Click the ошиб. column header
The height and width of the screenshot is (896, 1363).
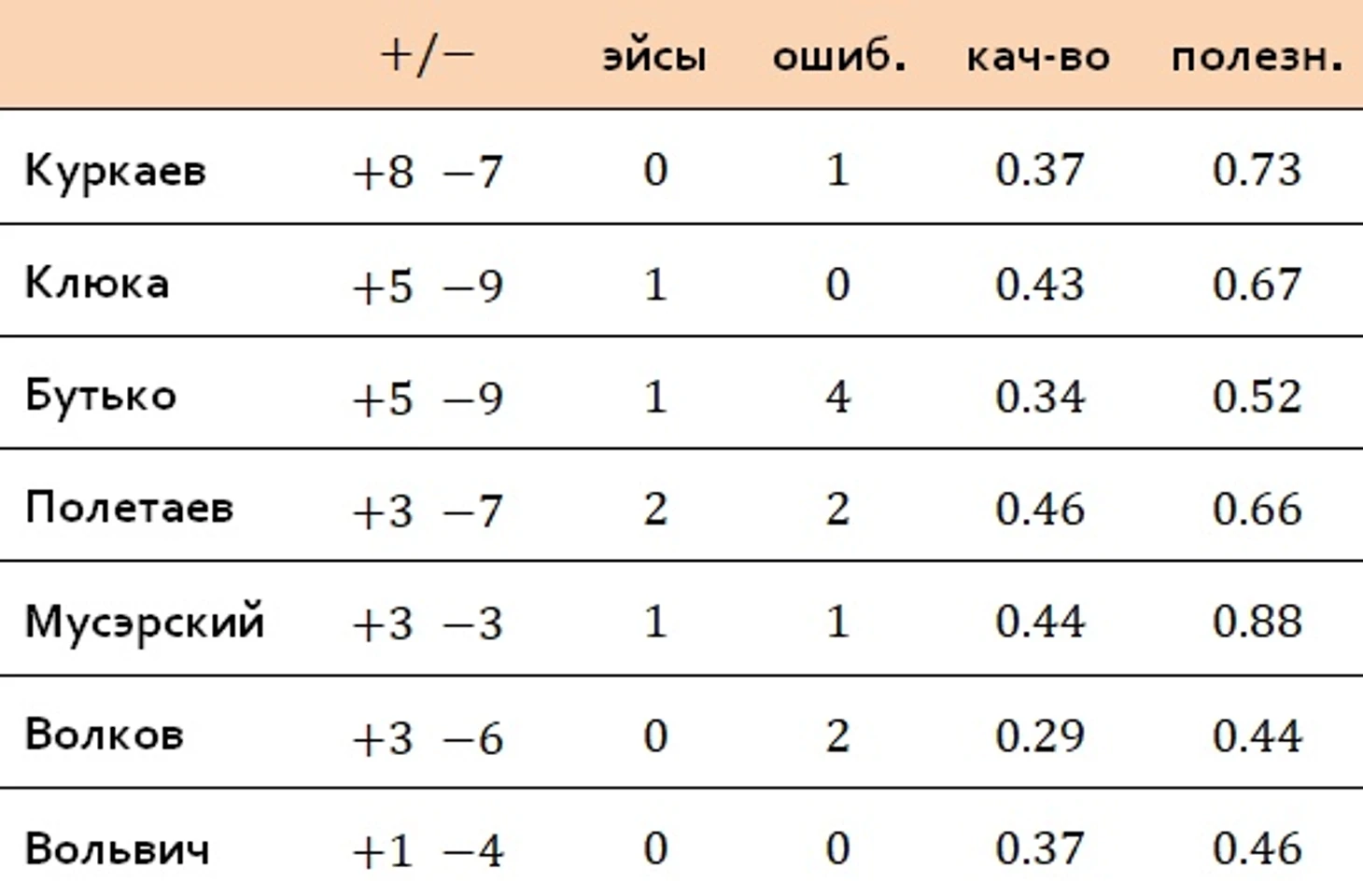pos(838,56)
